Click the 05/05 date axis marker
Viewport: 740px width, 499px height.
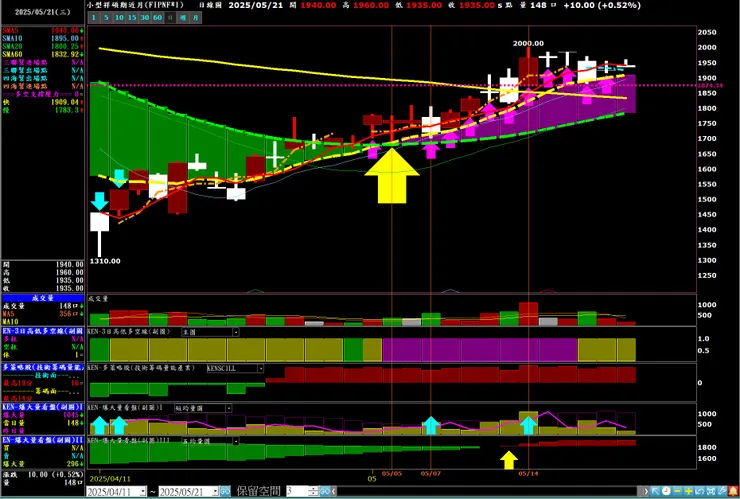[x=392, y=473]
